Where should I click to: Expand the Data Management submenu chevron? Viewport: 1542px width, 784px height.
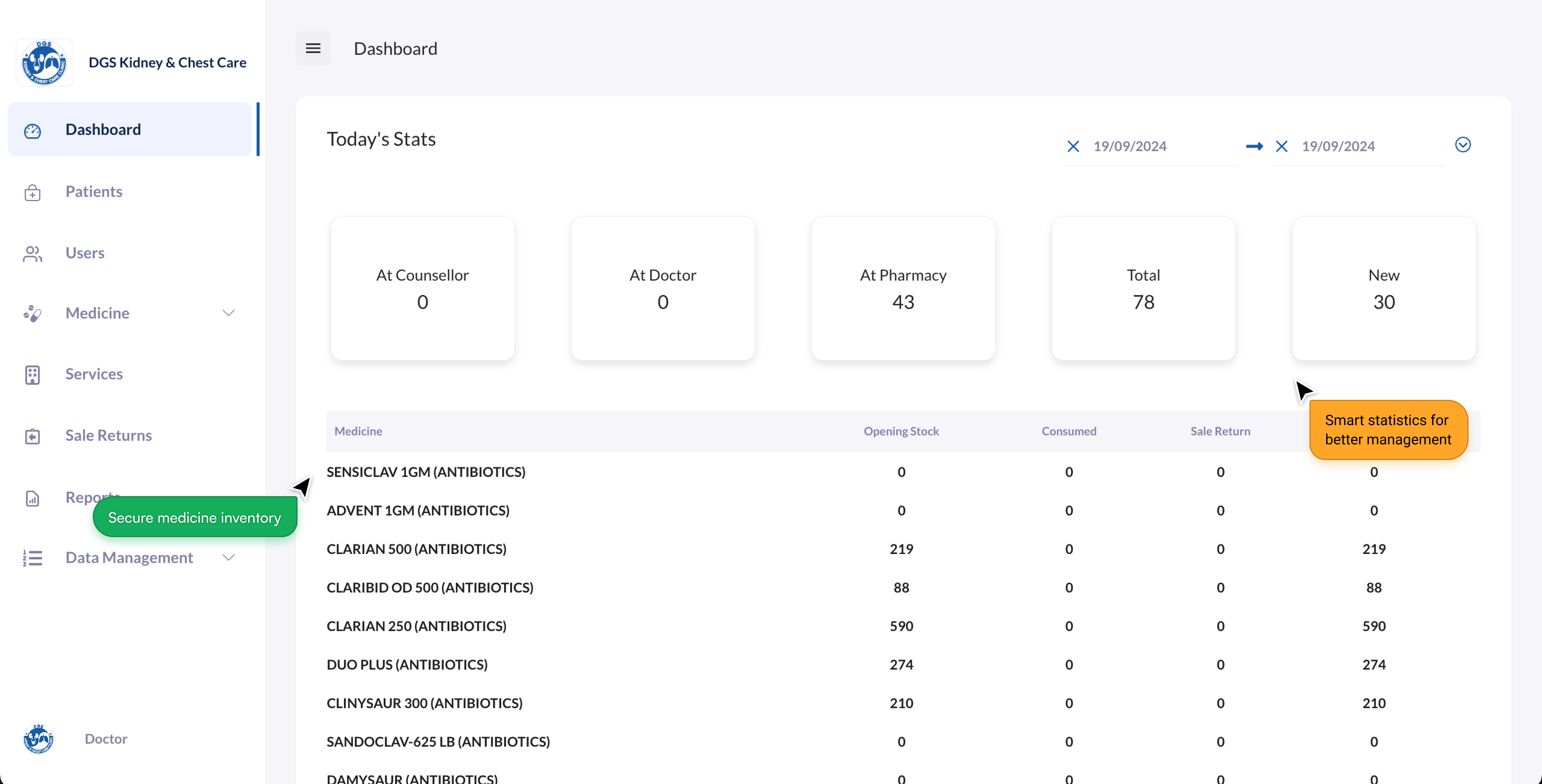pos(228,557)
